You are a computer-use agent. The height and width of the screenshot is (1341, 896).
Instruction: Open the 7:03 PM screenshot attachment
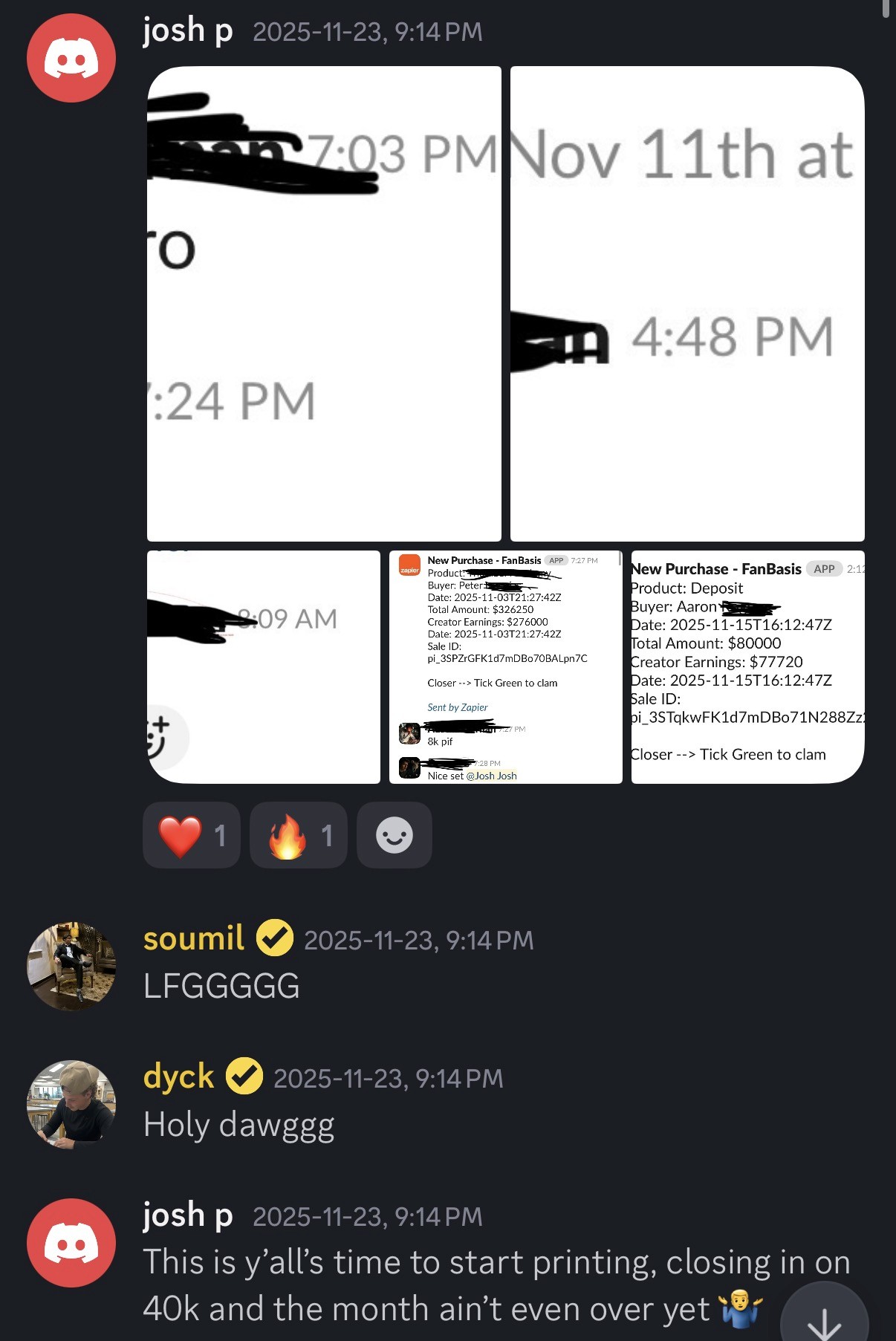pos(324,304)
